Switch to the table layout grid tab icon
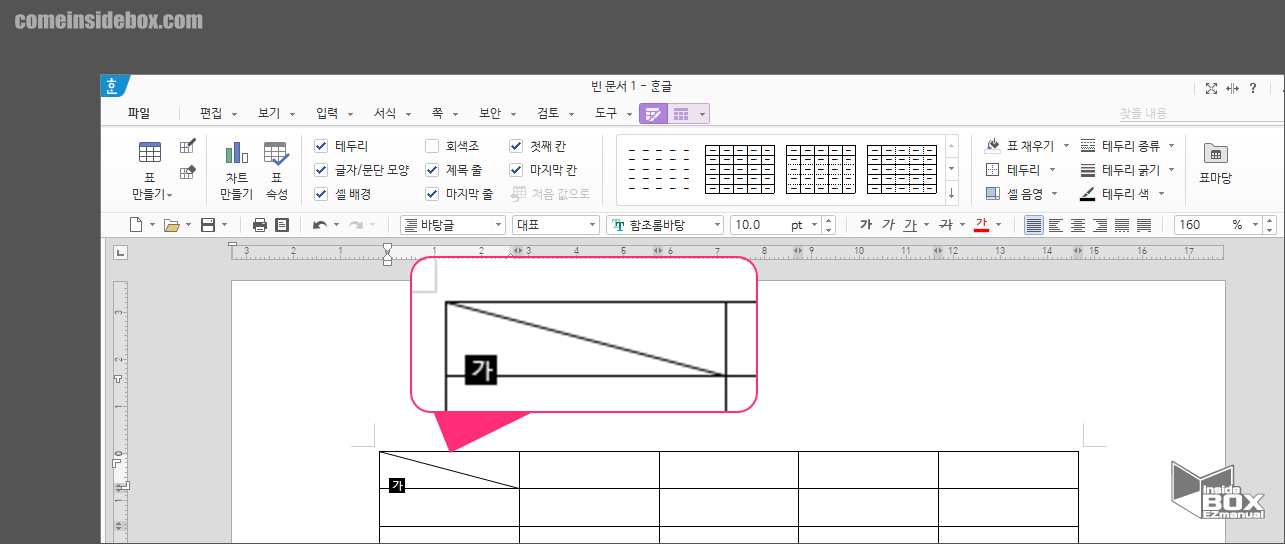The image size is (1285, 544). pyautogui.click(x=681, y=114)
